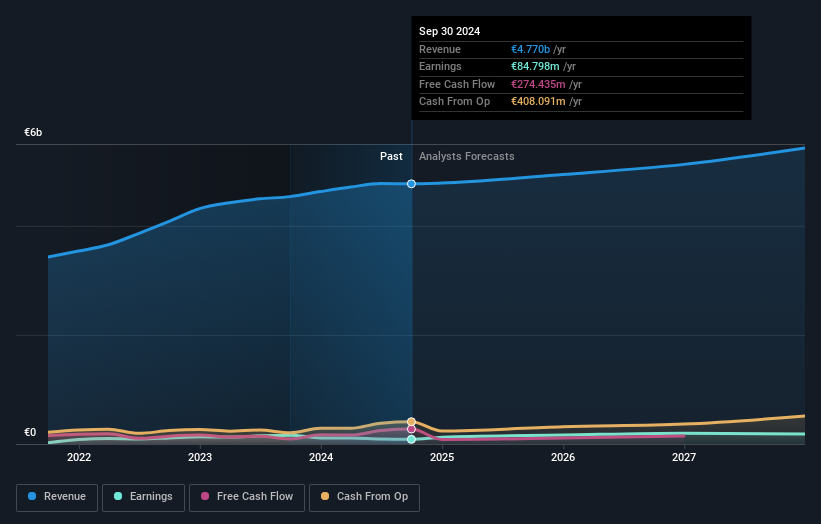Click the Cash From Op label in tooltip
Screen dimensions: 821x524
point(454,102)
